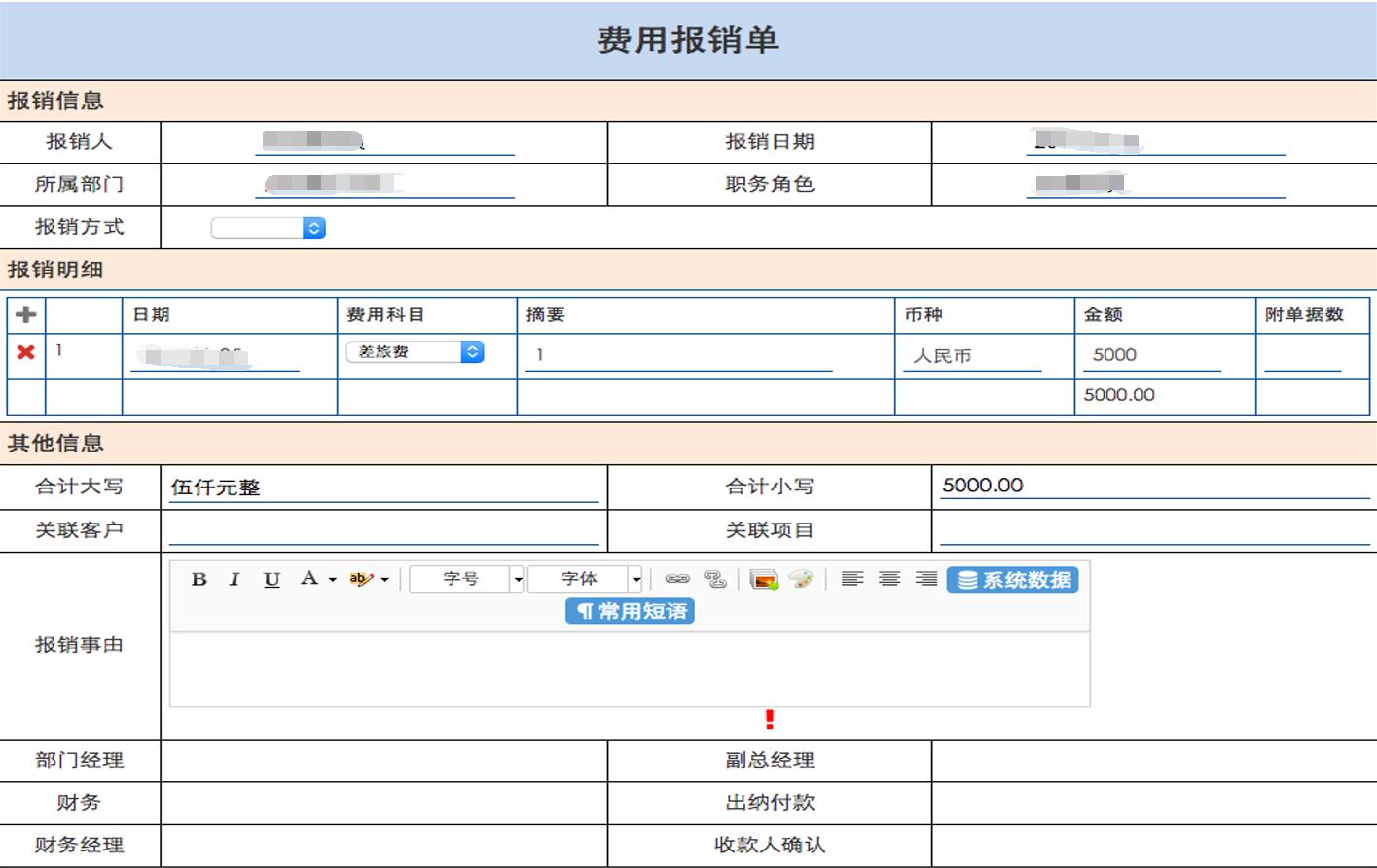Image resolution: width=1377 pixels, height=868 pixels.
Task: Center align the text
Action: [x=889, y=579]
